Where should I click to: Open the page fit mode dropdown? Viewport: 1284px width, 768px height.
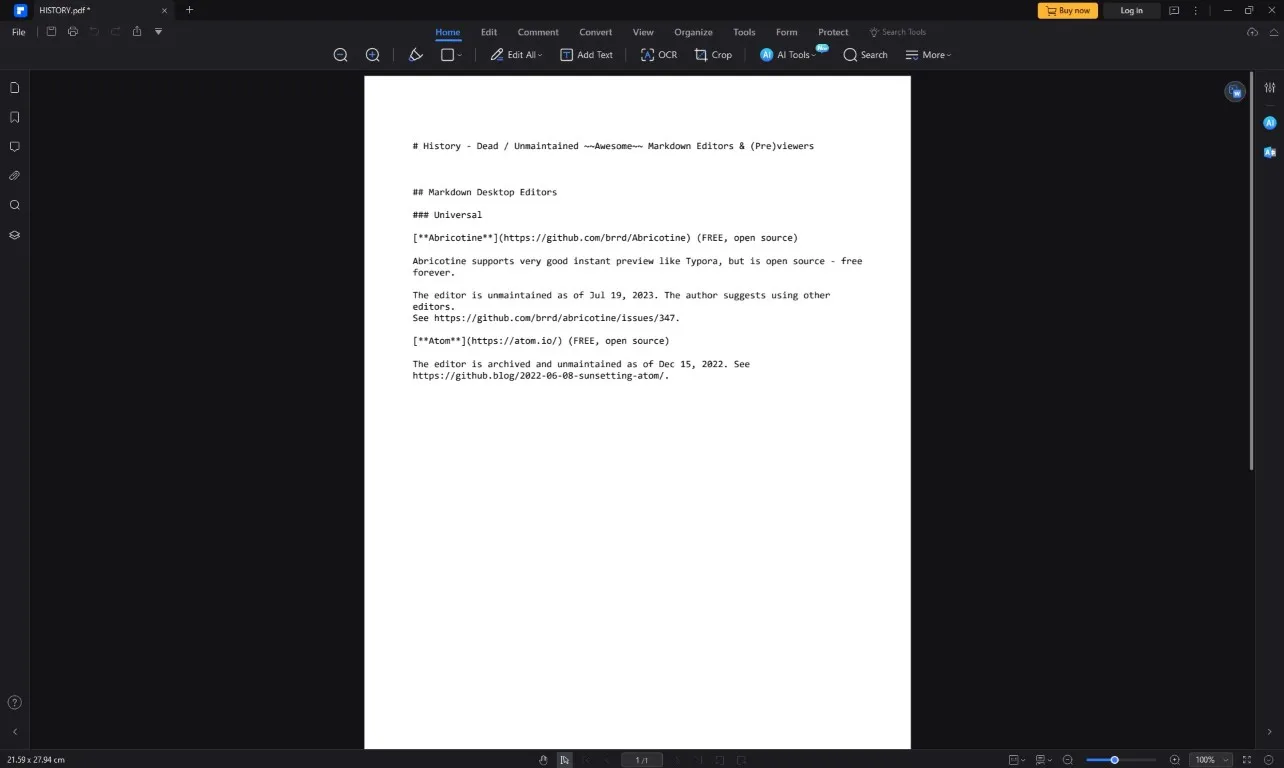click(1015, 760)
